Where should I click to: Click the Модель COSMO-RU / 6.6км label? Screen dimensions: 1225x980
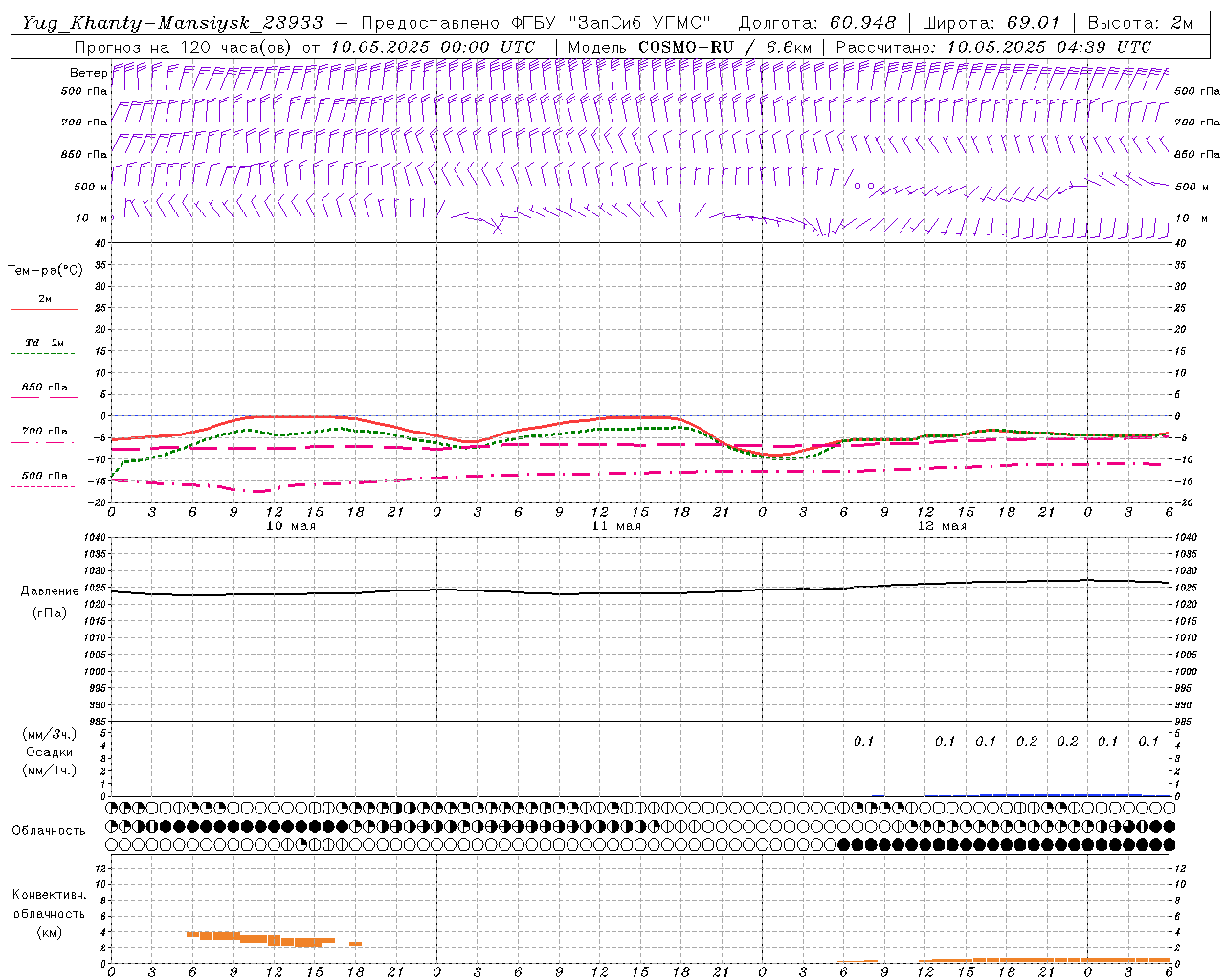point(690,46)
